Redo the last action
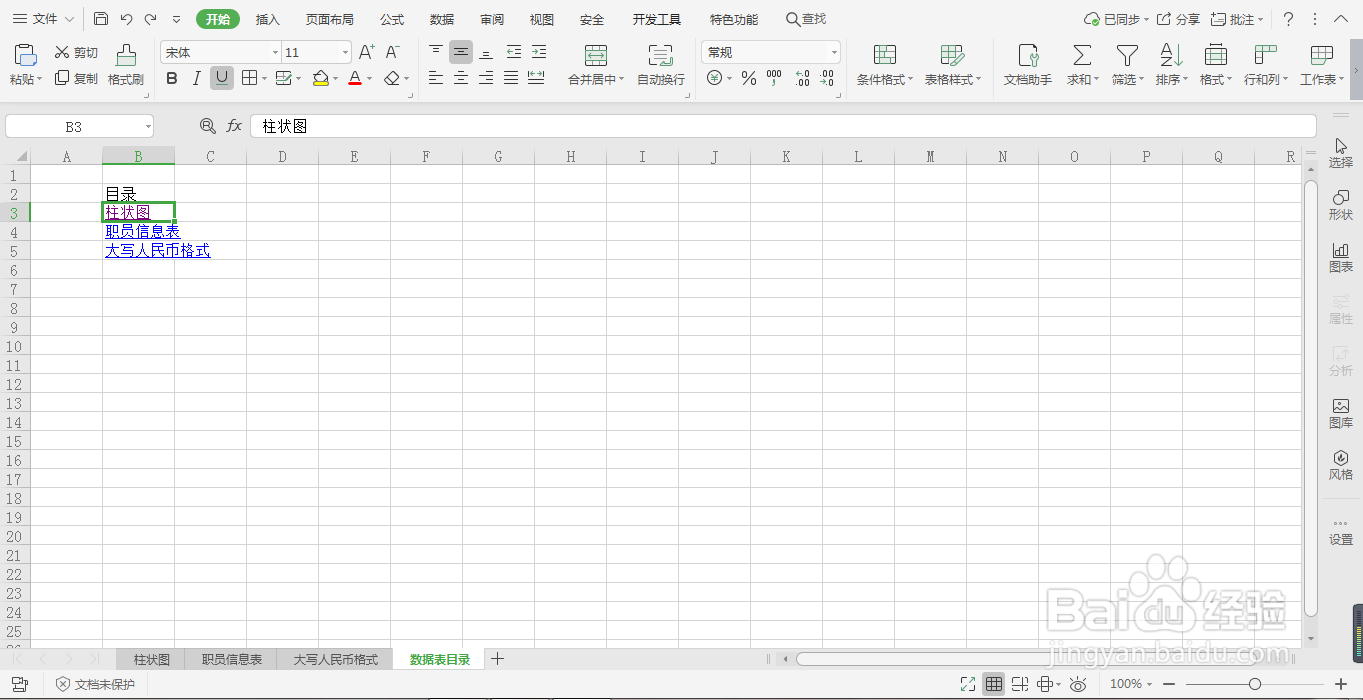 [x=151, y=19]
